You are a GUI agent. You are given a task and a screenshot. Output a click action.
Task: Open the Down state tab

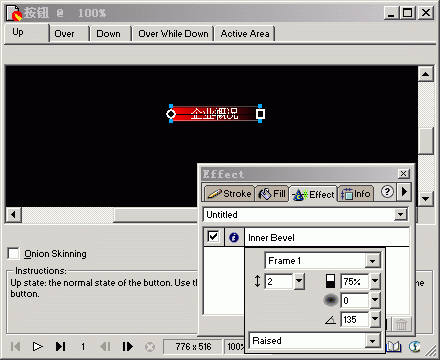(110, 34)
